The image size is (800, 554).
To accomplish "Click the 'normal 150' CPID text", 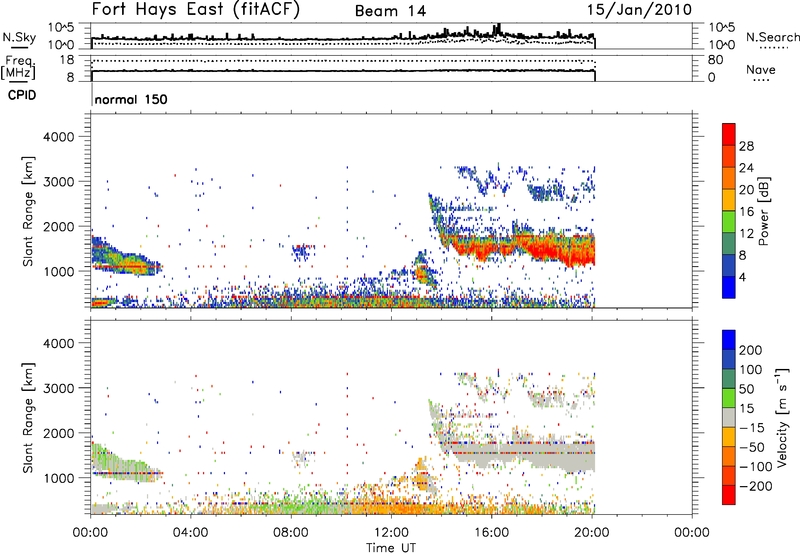I will click(x=131, y=99).
